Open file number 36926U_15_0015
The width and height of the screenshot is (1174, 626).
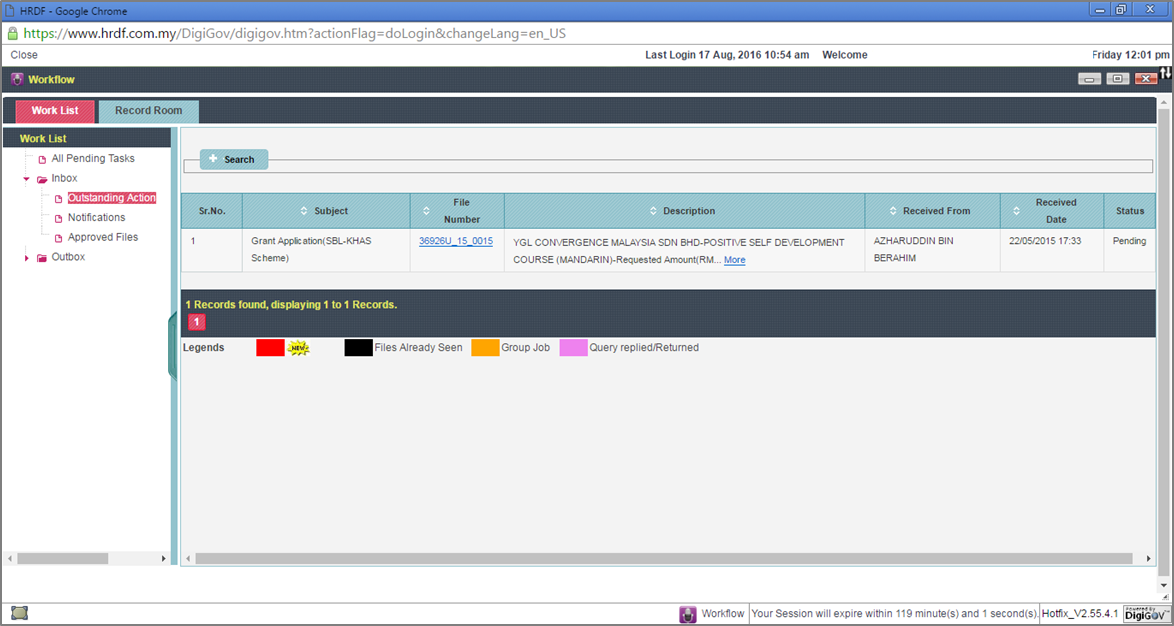(455, 241)
